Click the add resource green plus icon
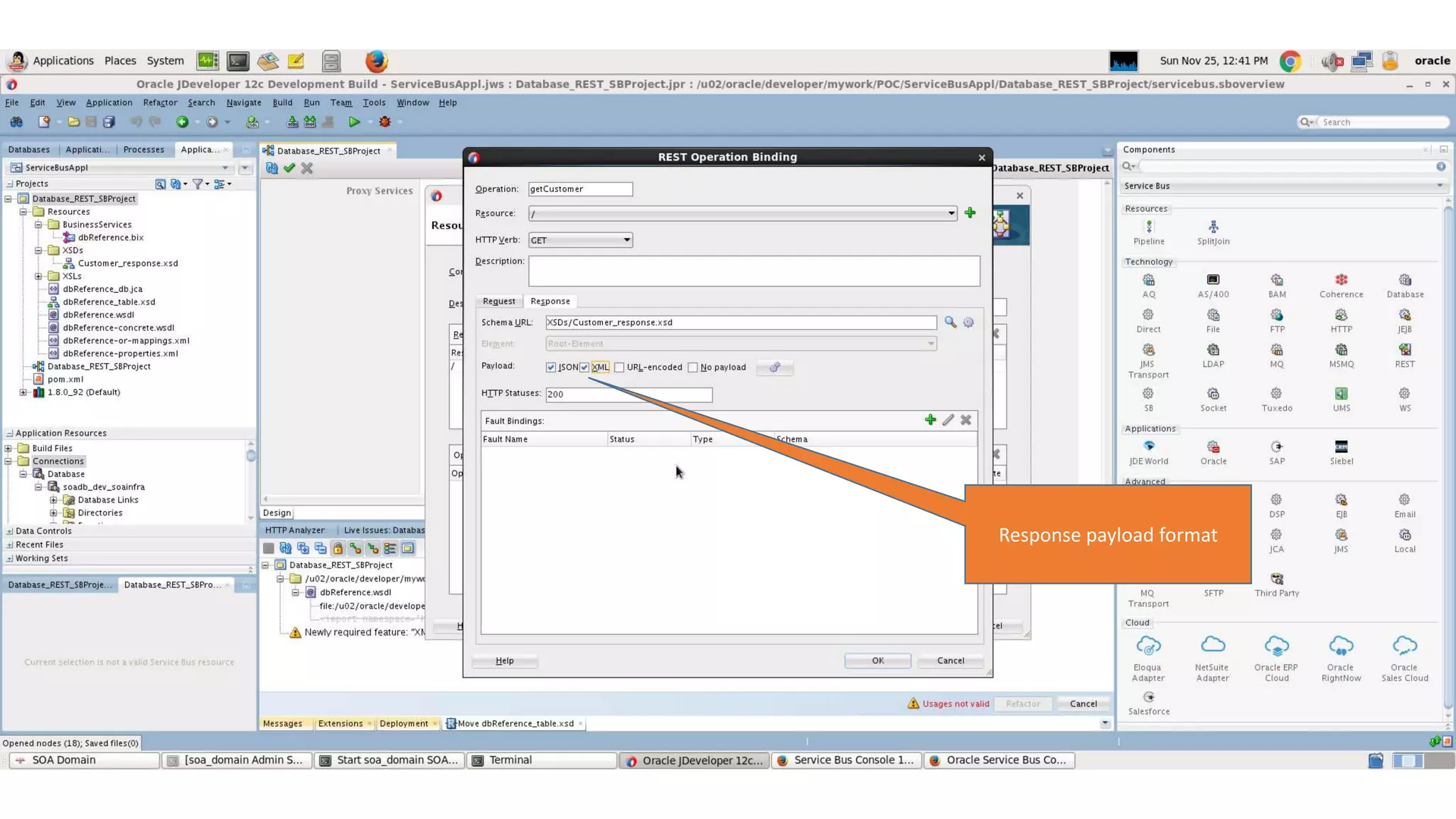 (x=970, y=213)
